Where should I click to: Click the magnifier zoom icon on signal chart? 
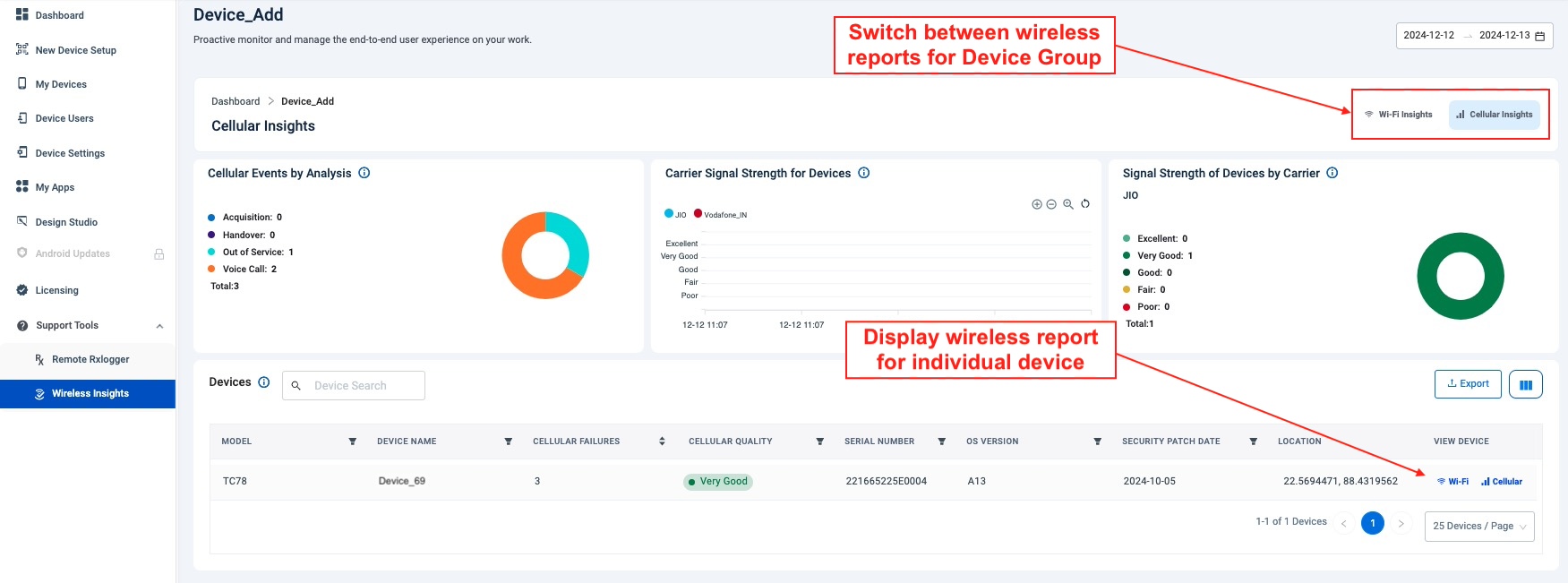click(1068, 204)
